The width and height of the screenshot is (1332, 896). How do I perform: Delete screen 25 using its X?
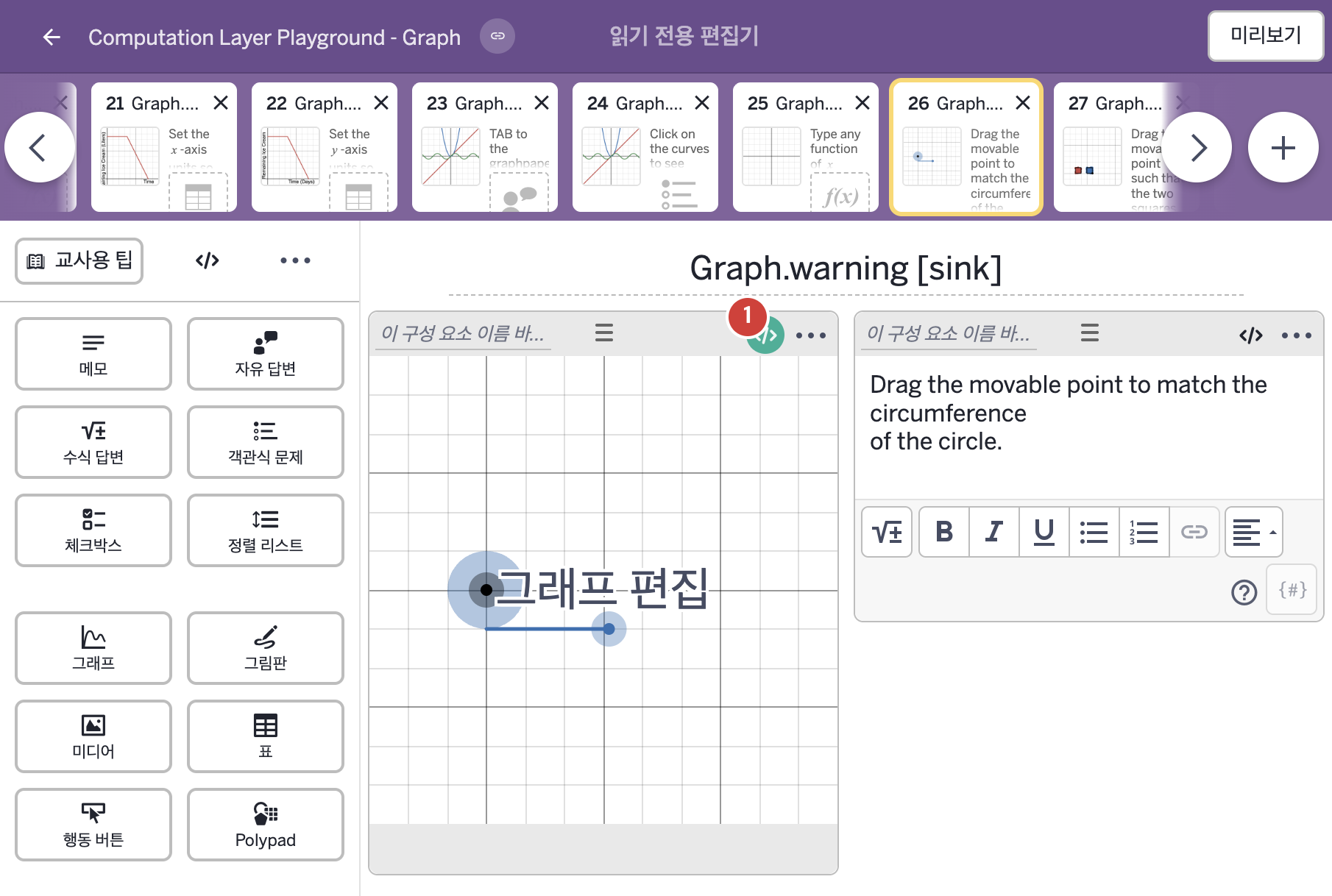pos(862,103)
